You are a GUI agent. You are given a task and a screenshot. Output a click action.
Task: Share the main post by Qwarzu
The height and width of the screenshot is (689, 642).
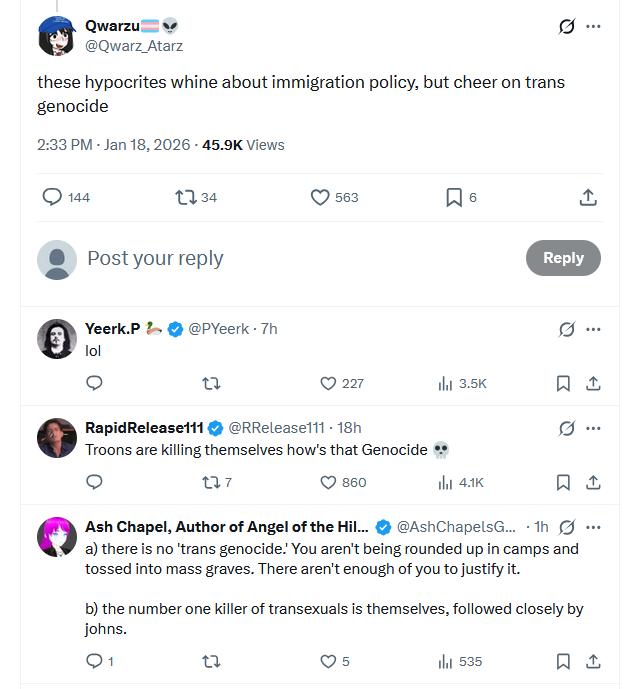pos(589,198)
